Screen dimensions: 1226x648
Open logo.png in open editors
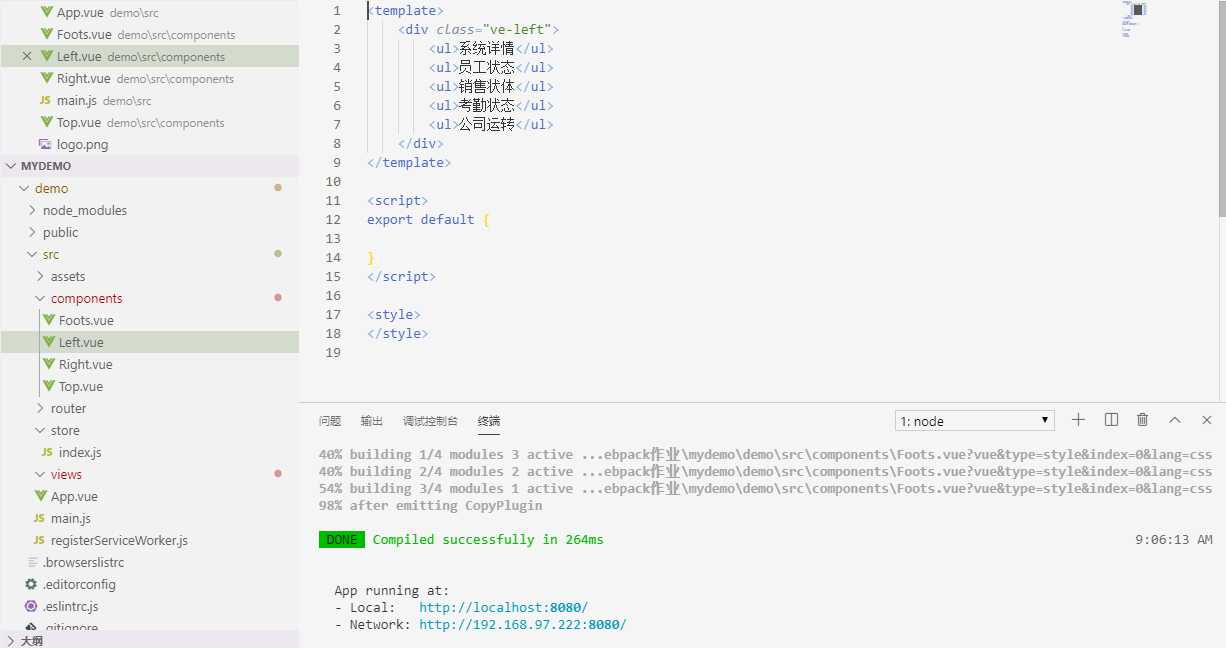pos(149,145)
